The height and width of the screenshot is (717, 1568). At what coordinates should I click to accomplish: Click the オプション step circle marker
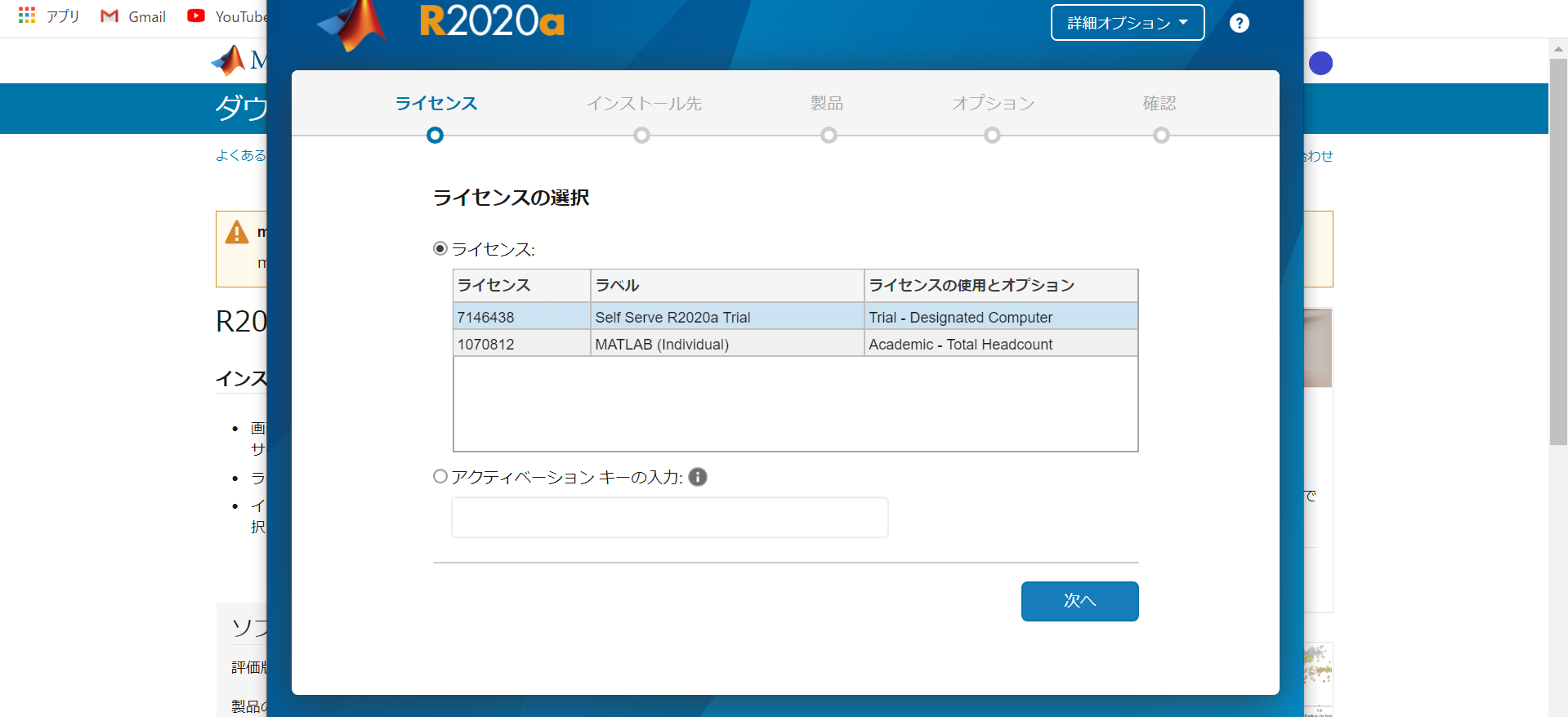pyautogui.click(x=993, y=135)
